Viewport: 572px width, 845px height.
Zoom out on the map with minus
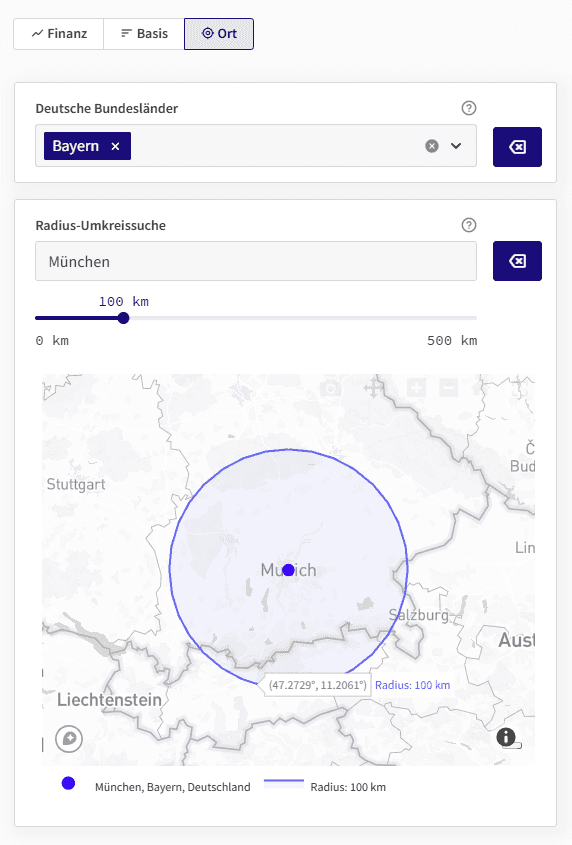(x=449, y=387)
